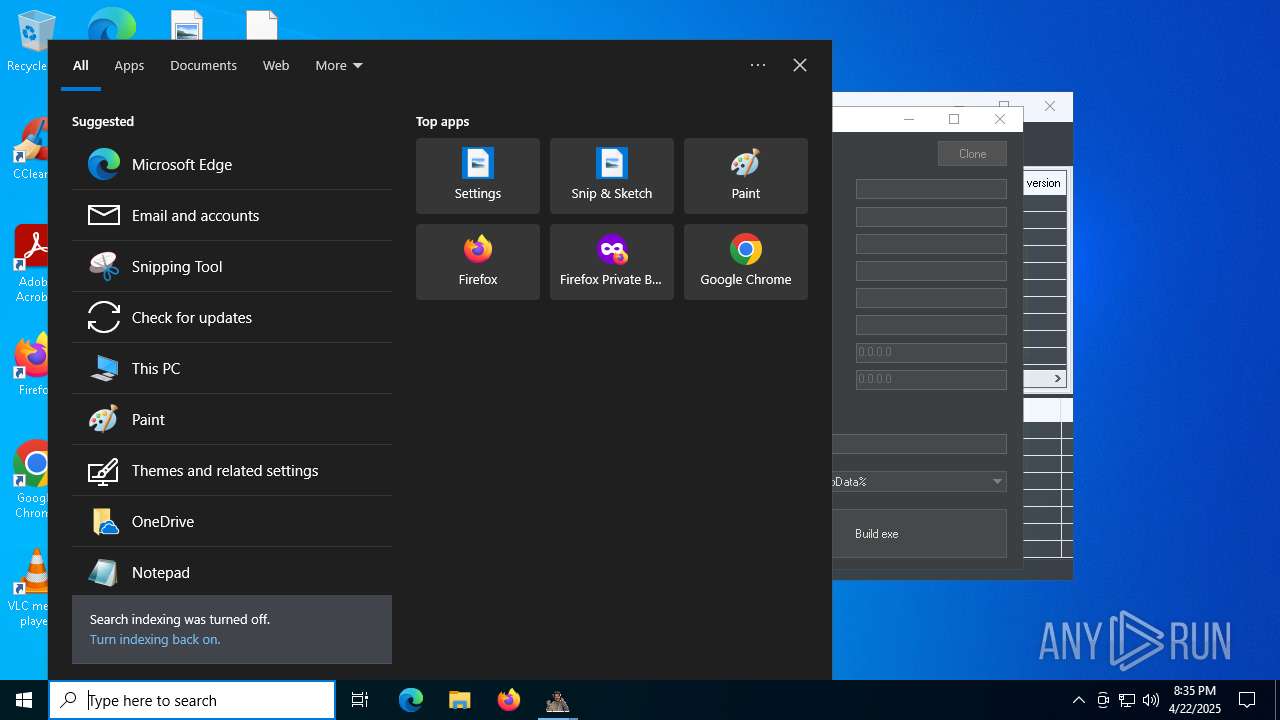The height and width of the screenshot is (720, 1280).
Task: Open Firefox from taskbar
Action: (x=508, y=700)
